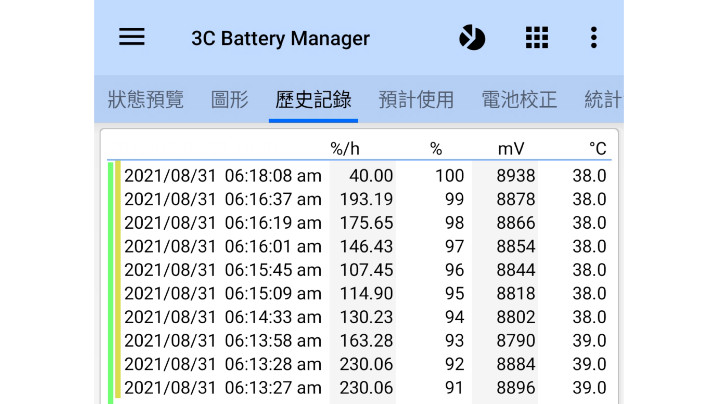Click the 8938 mV value

pos(516,175)
